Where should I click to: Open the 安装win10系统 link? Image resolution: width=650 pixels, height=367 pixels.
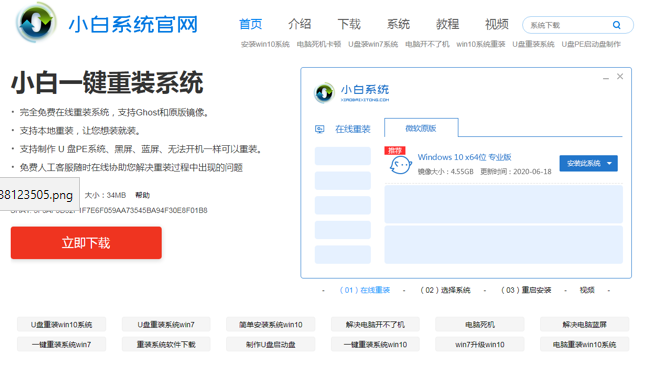tap(265, 44)
